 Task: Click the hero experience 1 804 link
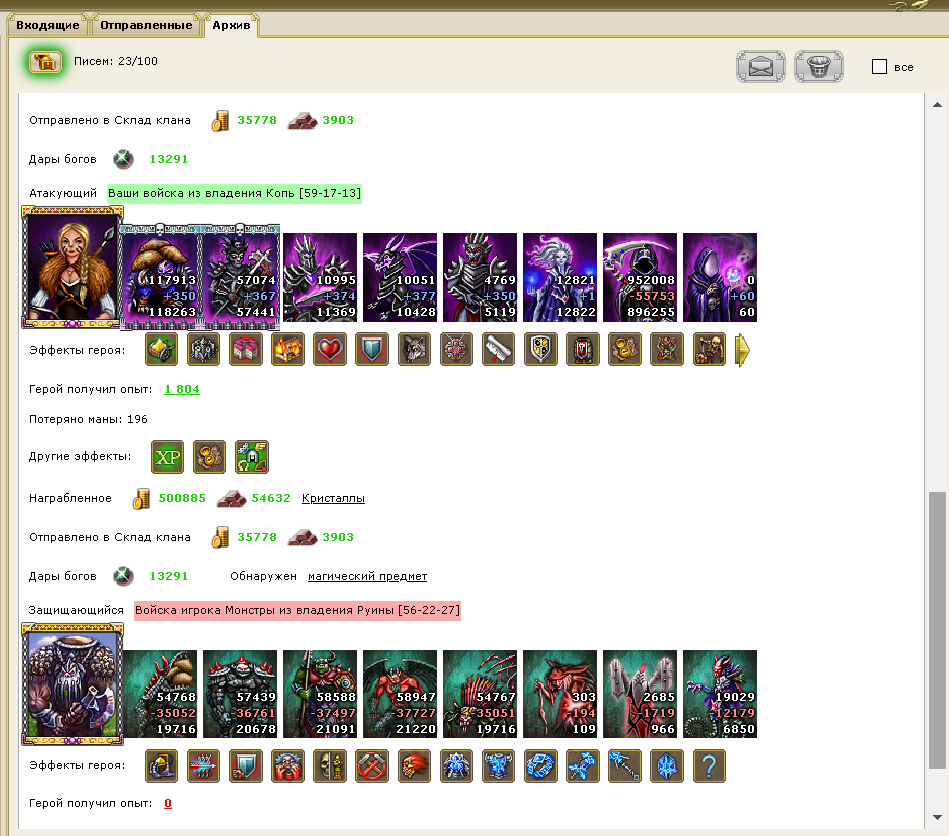tap(182, 389)
